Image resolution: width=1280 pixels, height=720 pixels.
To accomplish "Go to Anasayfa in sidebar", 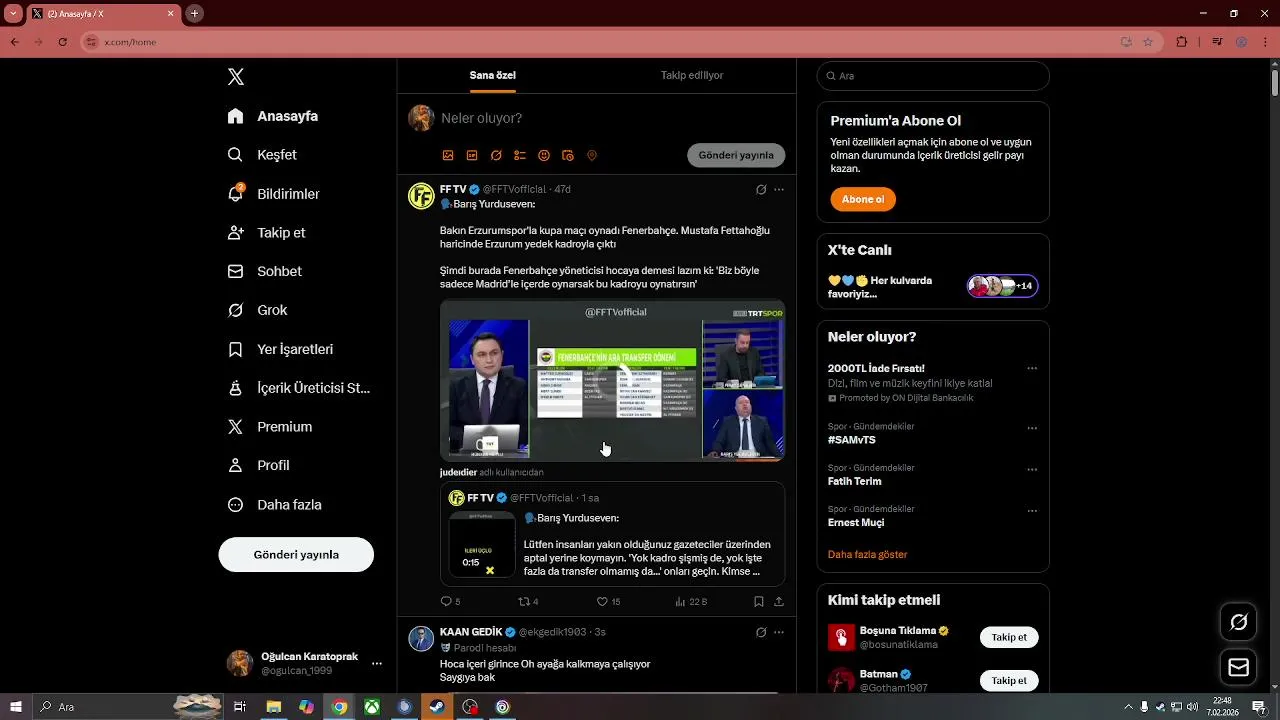I will pos(273,116).
